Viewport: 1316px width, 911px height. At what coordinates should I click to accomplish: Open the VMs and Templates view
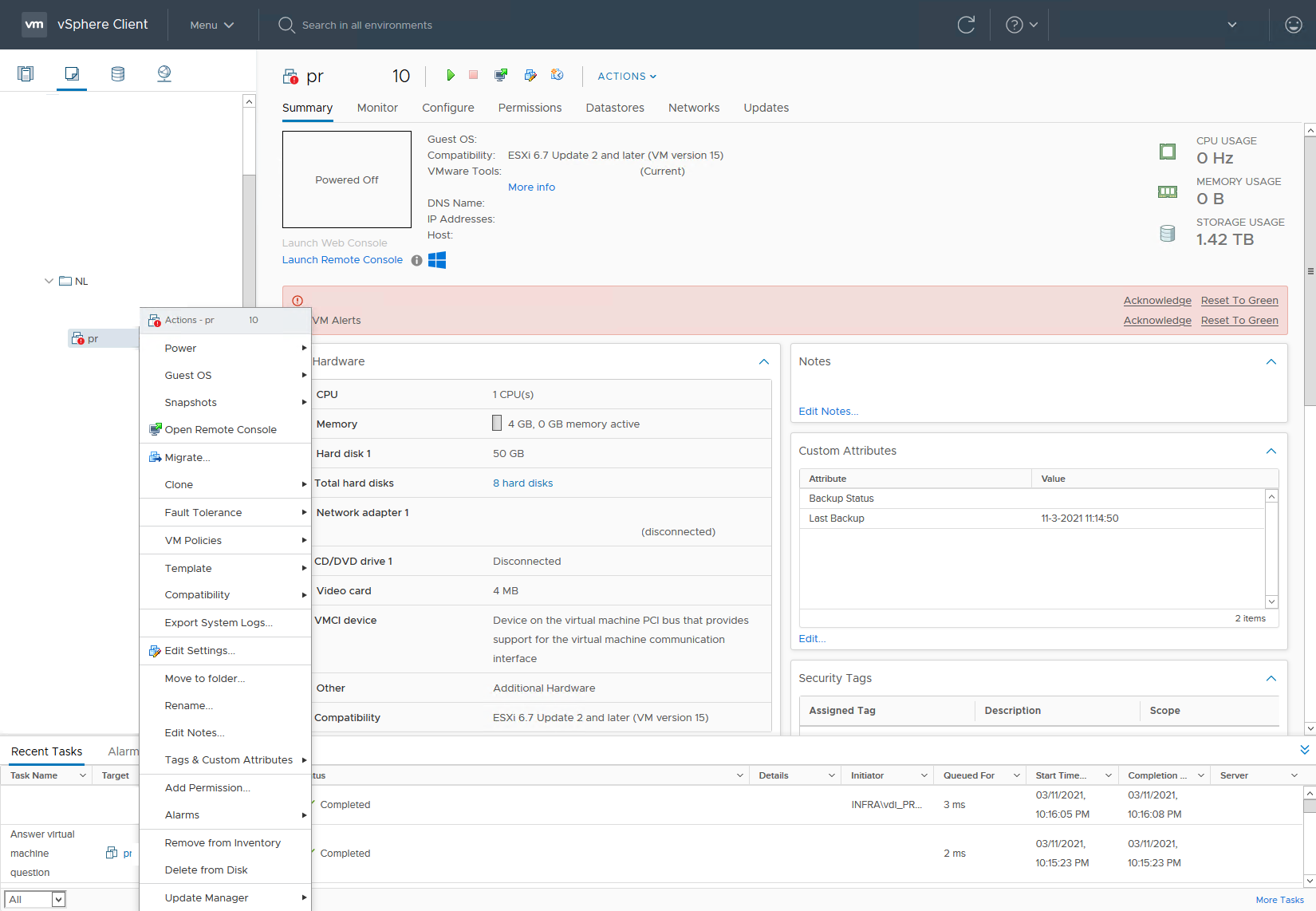[72, 73]
